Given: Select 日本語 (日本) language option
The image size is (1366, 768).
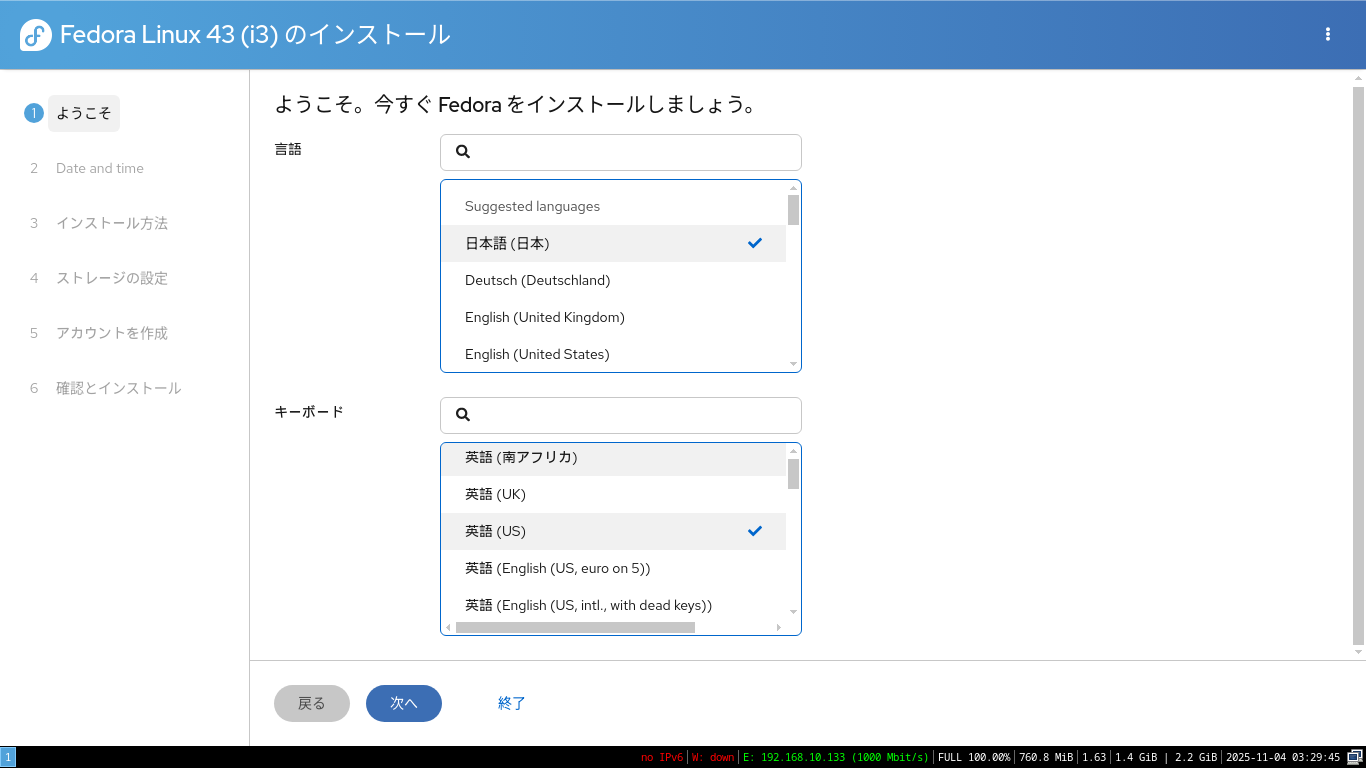Looking at the screenshot, I should tap(614, 243).
